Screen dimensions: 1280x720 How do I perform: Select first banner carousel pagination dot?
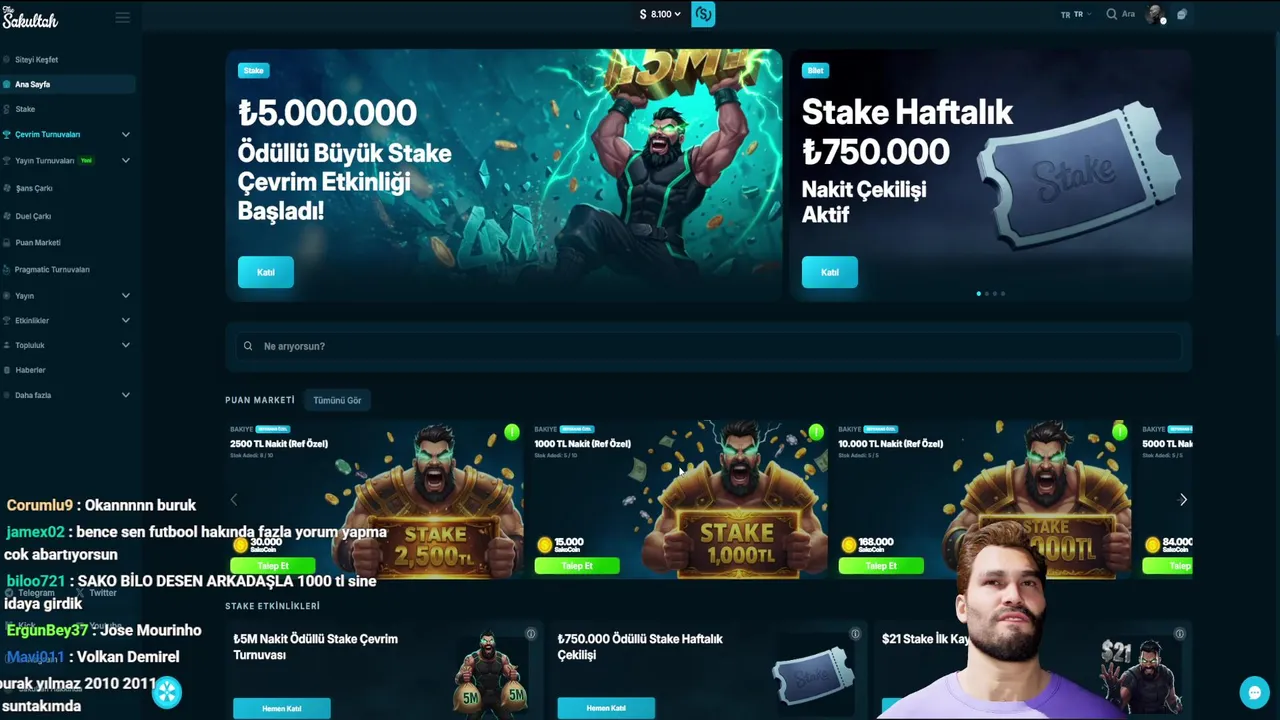click(x=978, y=293)
